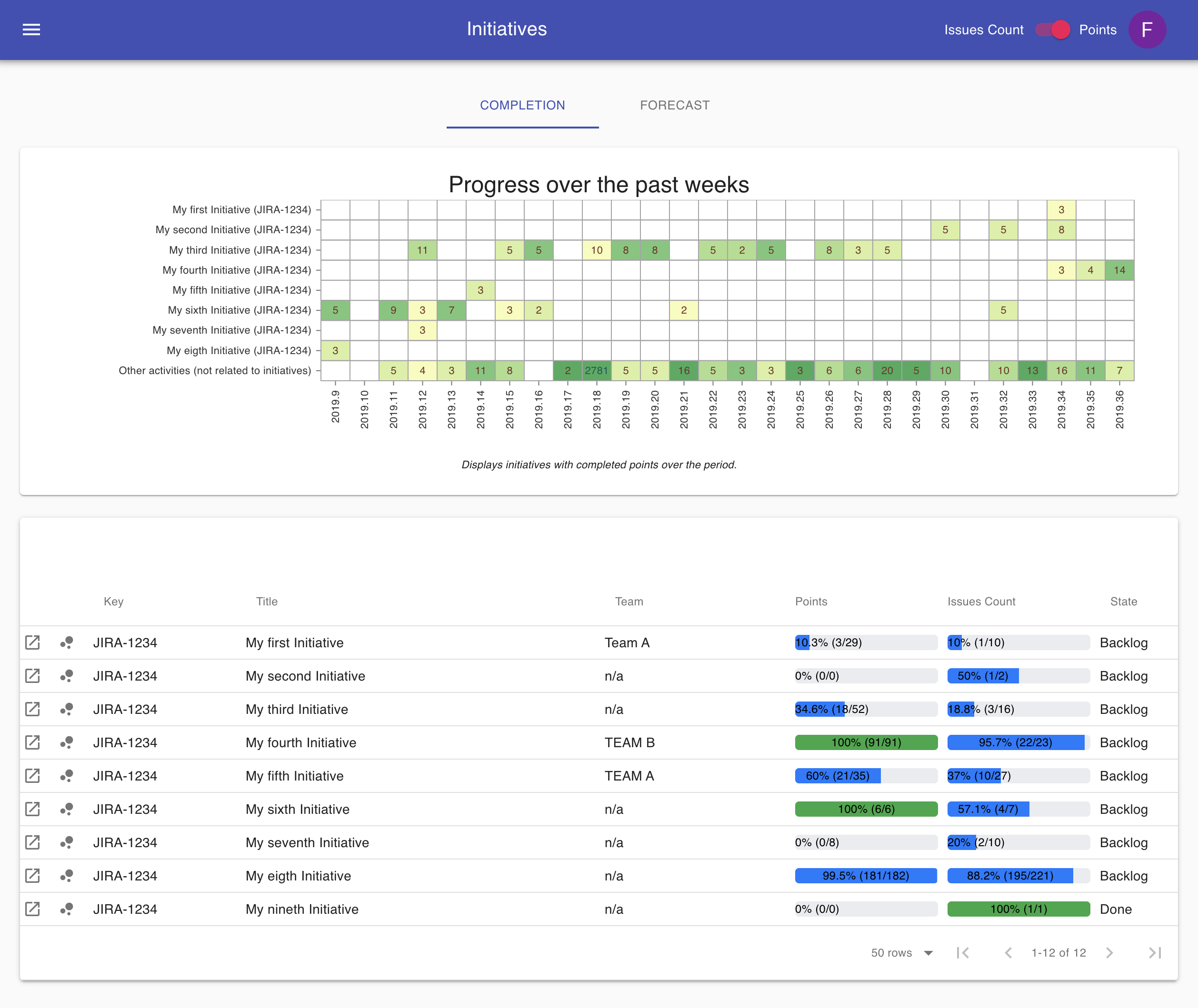Viewport: 1198px width, 1008px height.
Task: Go to next page of table
Action: [1109, 953]
